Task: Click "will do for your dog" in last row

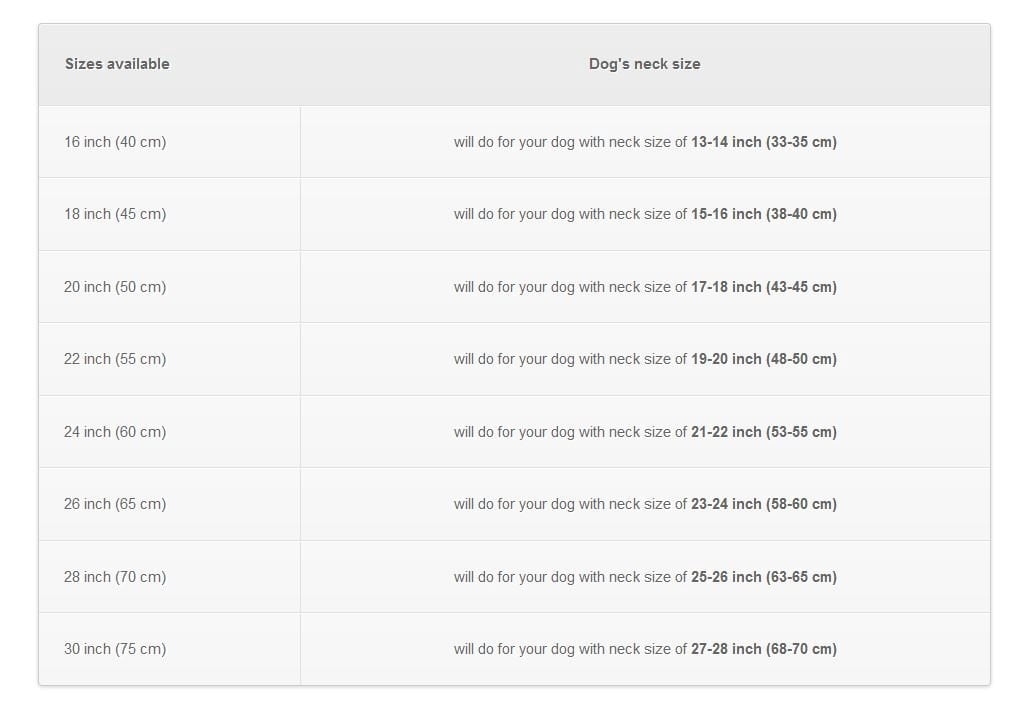Action: pyautogui.click(x=514, y=649)
